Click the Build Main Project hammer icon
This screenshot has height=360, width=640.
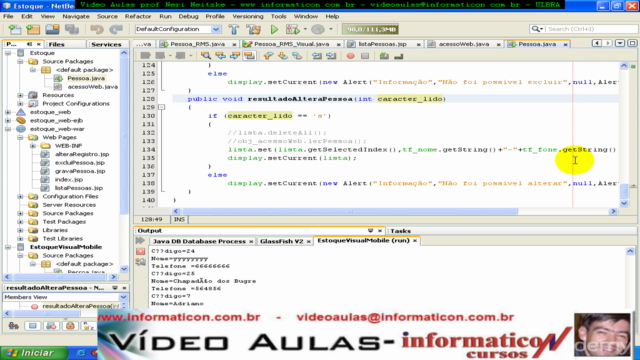[234, 29]
